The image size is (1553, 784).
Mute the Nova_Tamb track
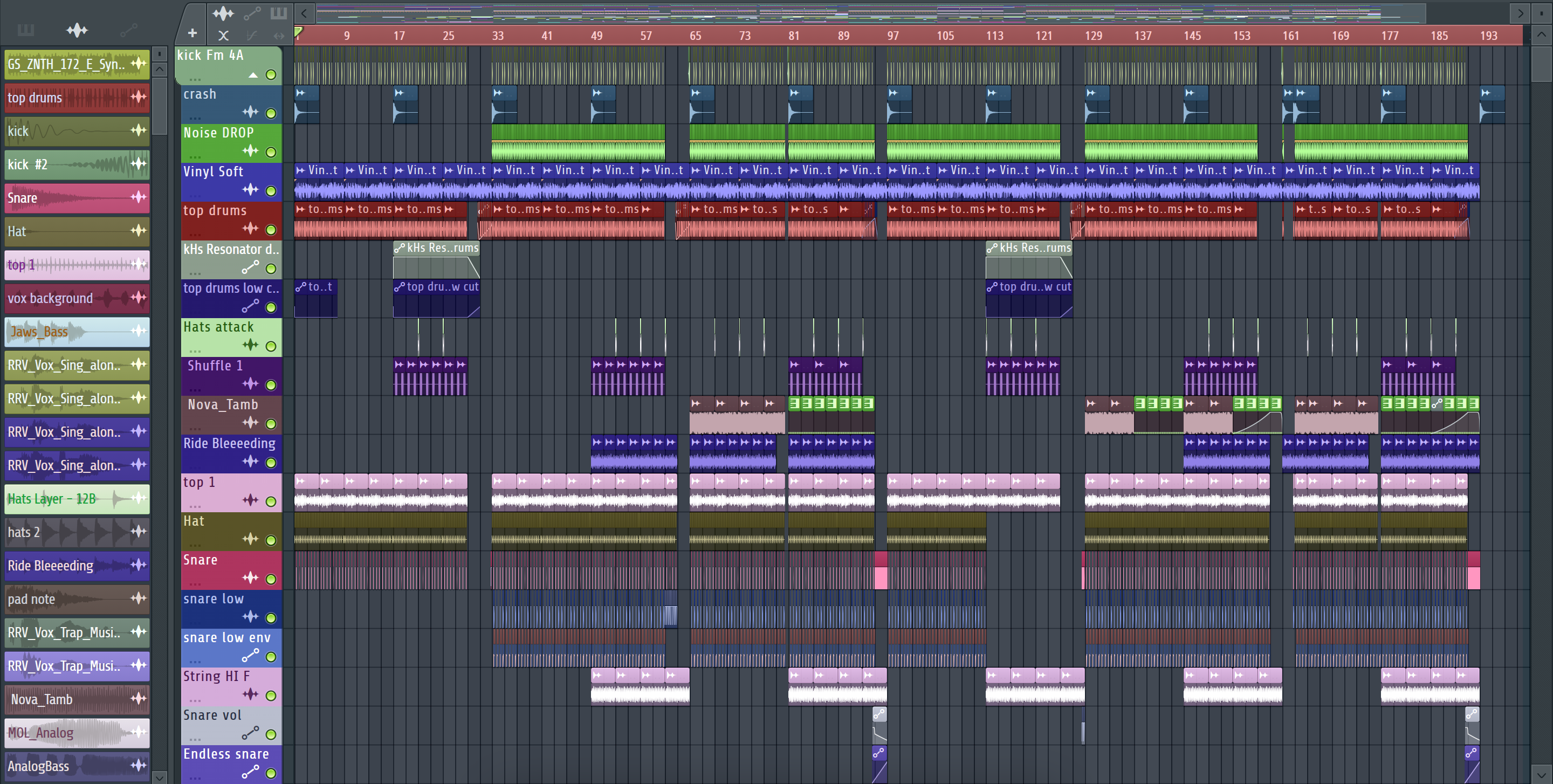(x=271, y=424)
